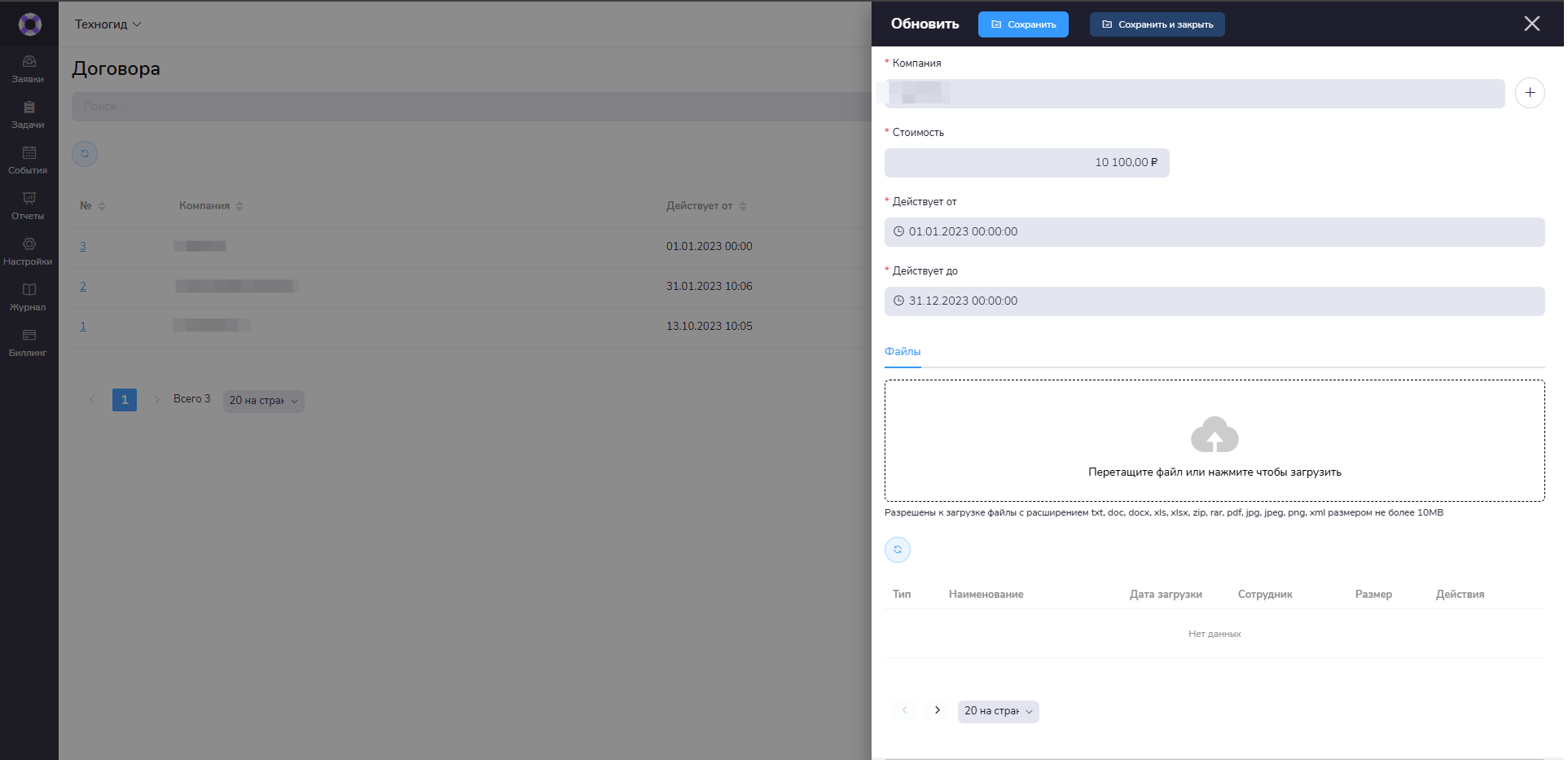Click the Нет данных placeholder text
The width and height of the screenshot is (1568, 760).
click(x=1214, y=634)
